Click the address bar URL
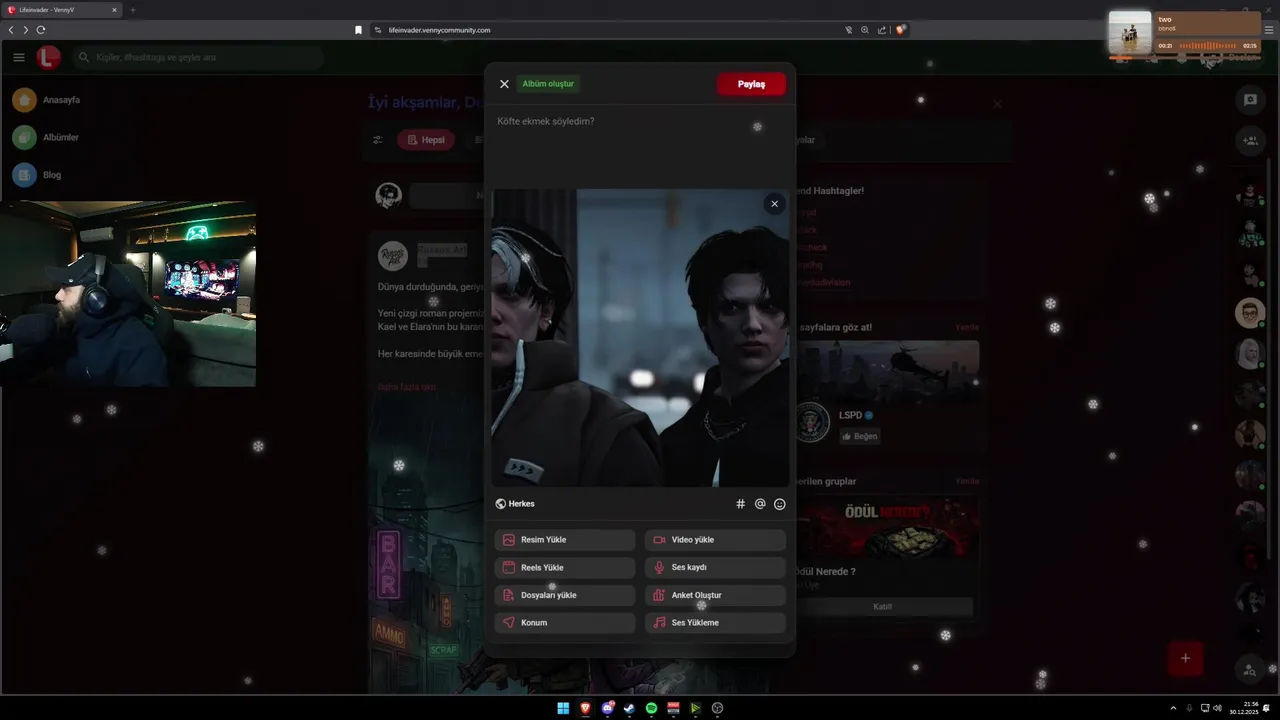This screenshot has height=720, width=1280. coord(439,30)
